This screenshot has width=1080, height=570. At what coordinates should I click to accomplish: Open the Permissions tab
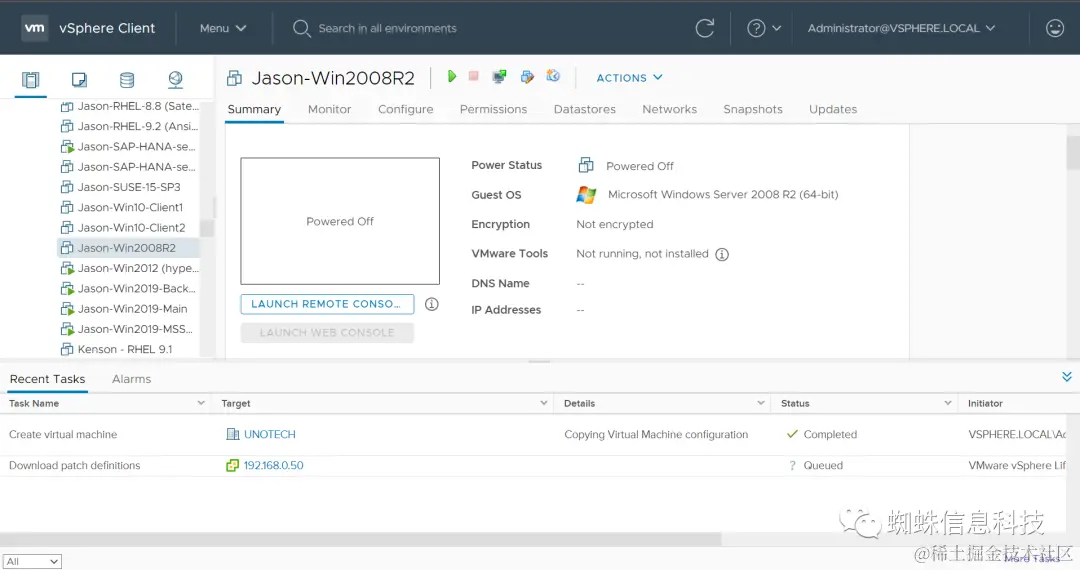[x=493, y=109]
